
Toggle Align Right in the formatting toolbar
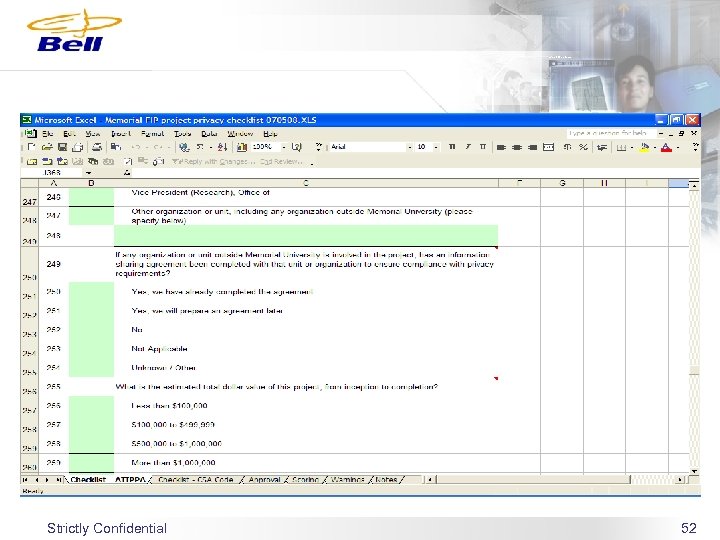[x=533, y=147]
